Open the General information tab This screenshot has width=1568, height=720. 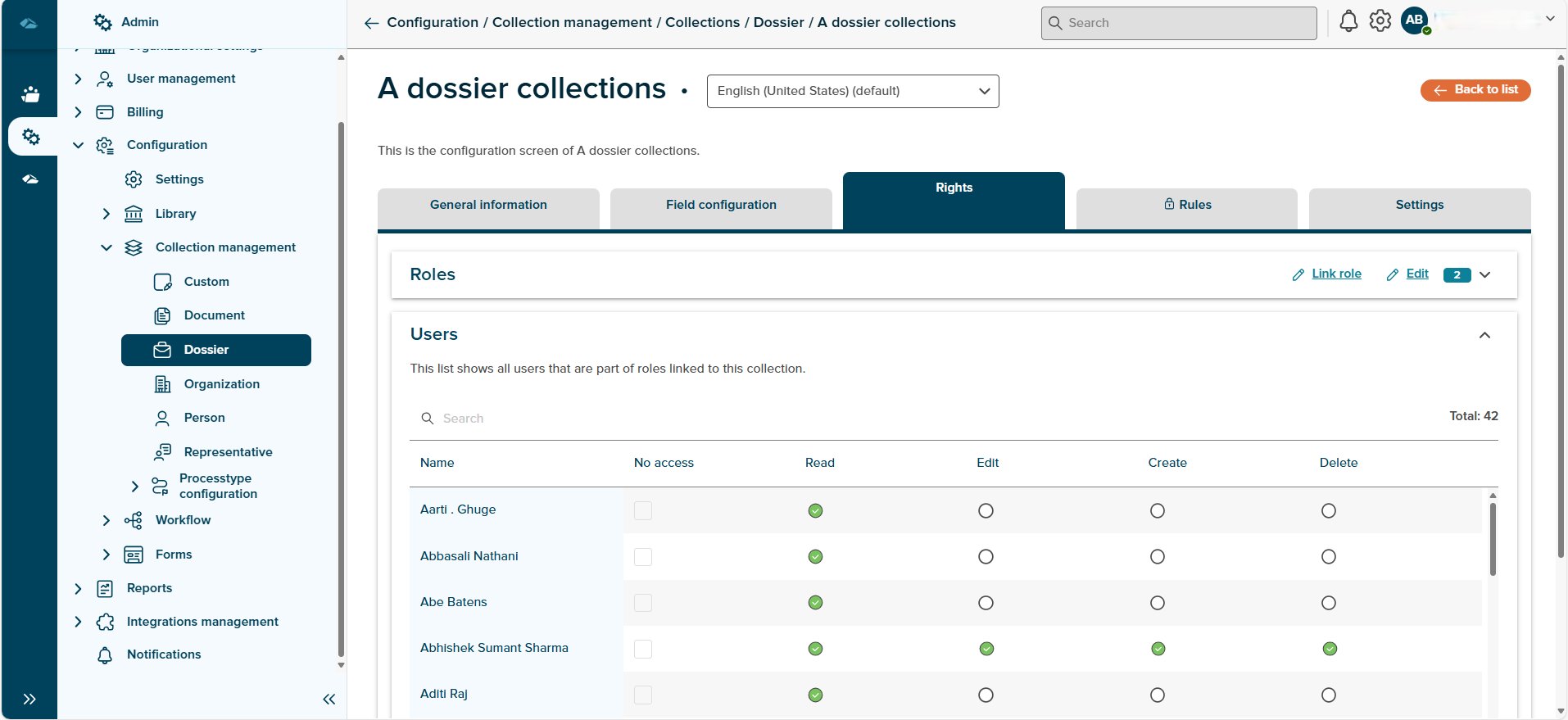[x=488, y=206]
